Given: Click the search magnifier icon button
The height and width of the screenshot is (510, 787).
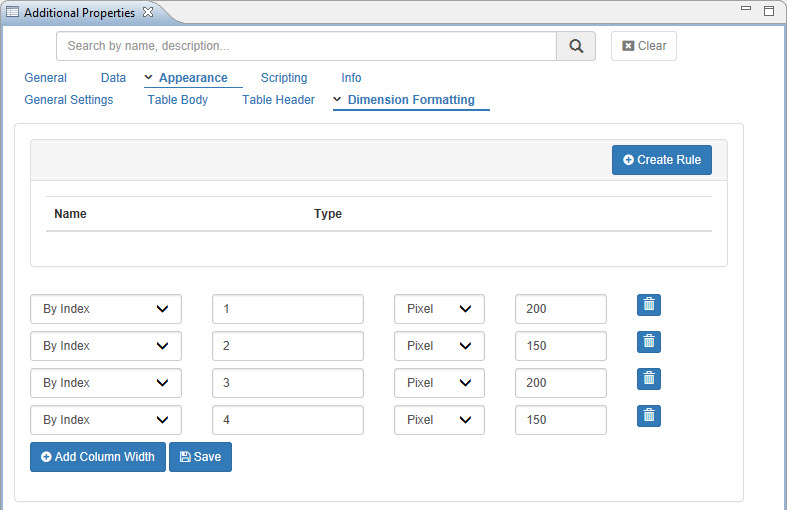Looking at the screenshot, I should coord(575,46).
